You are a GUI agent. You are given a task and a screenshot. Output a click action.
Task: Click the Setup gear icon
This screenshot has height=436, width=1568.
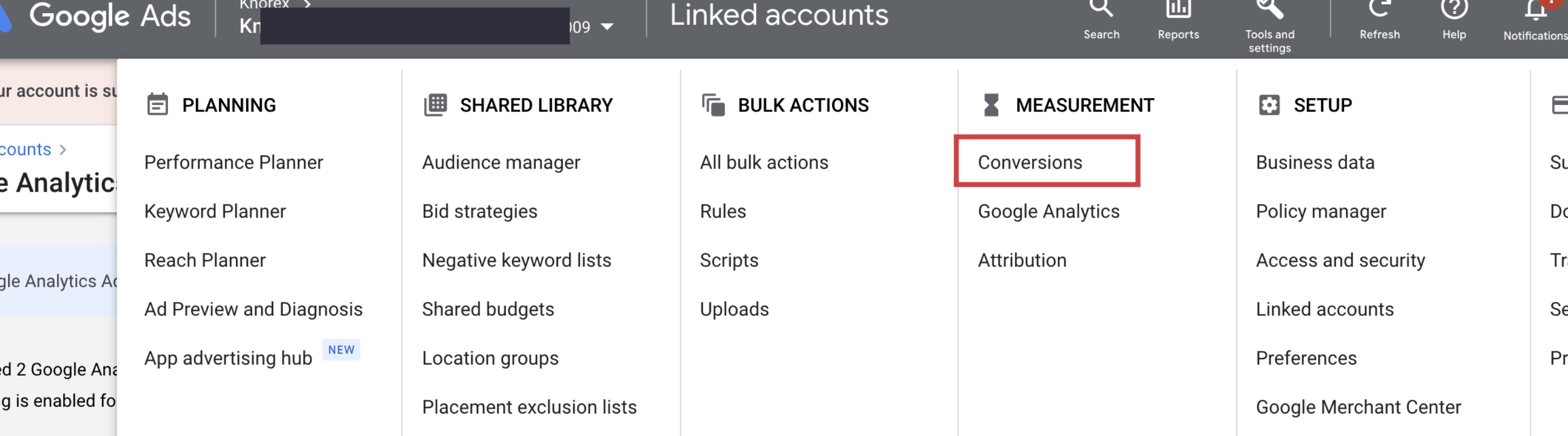[x=1269, y=105]
